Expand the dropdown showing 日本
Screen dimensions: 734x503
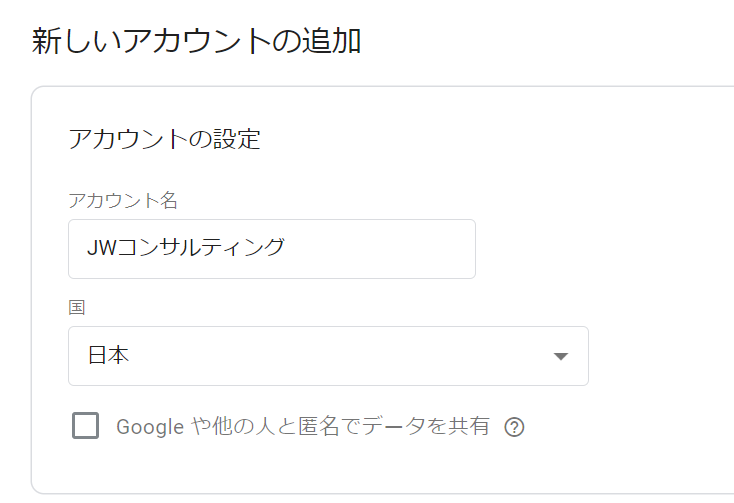coord(328,356)
